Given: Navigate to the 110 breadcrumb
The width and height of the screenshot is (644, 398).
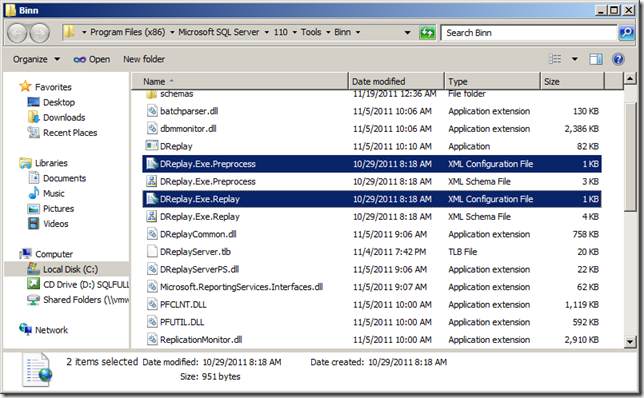Looking at the screenshot, I should pyautogui.click(x=281, y=32).
